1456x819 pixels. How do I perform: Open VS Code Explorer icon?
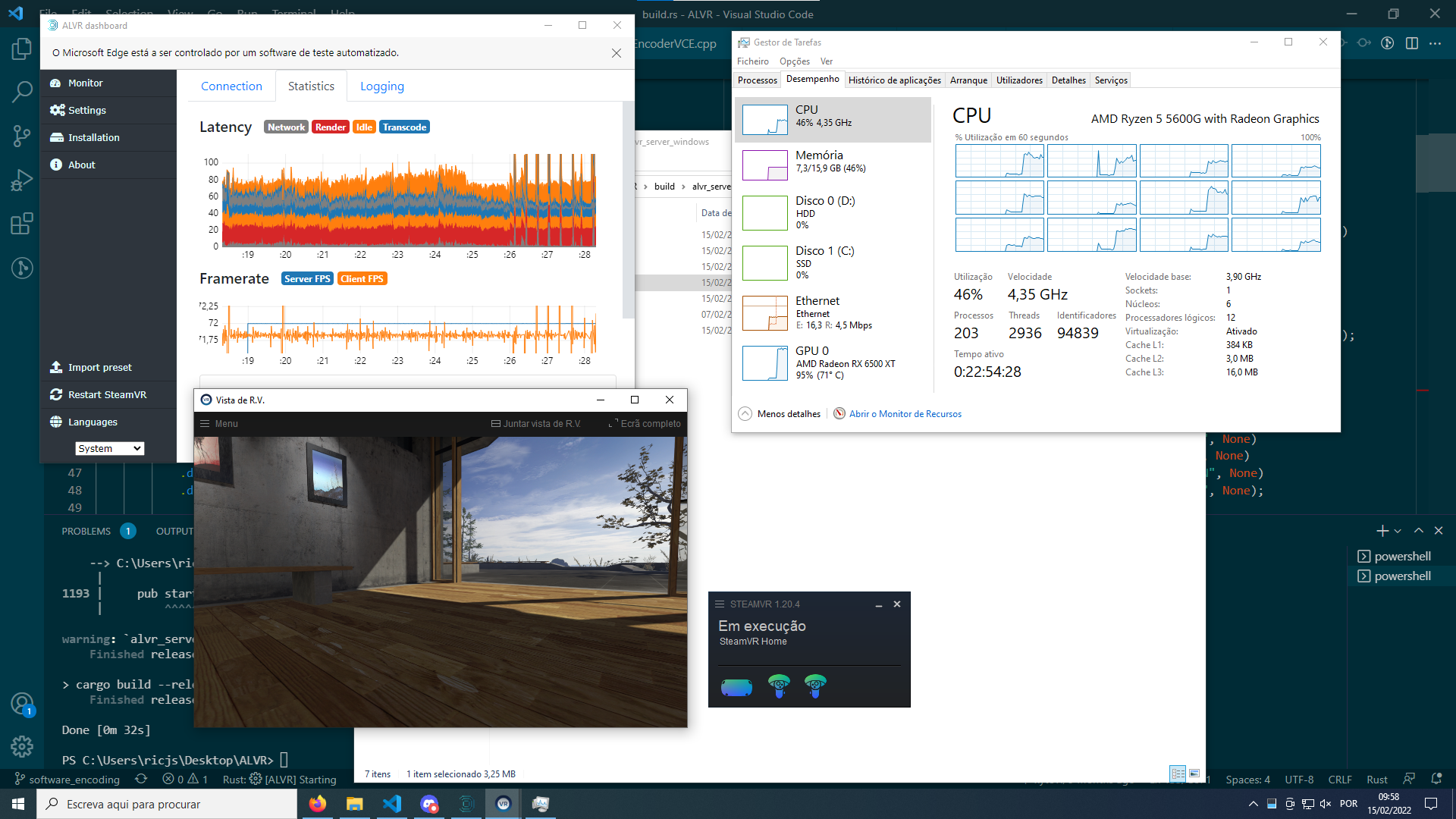tap(22, 50)
